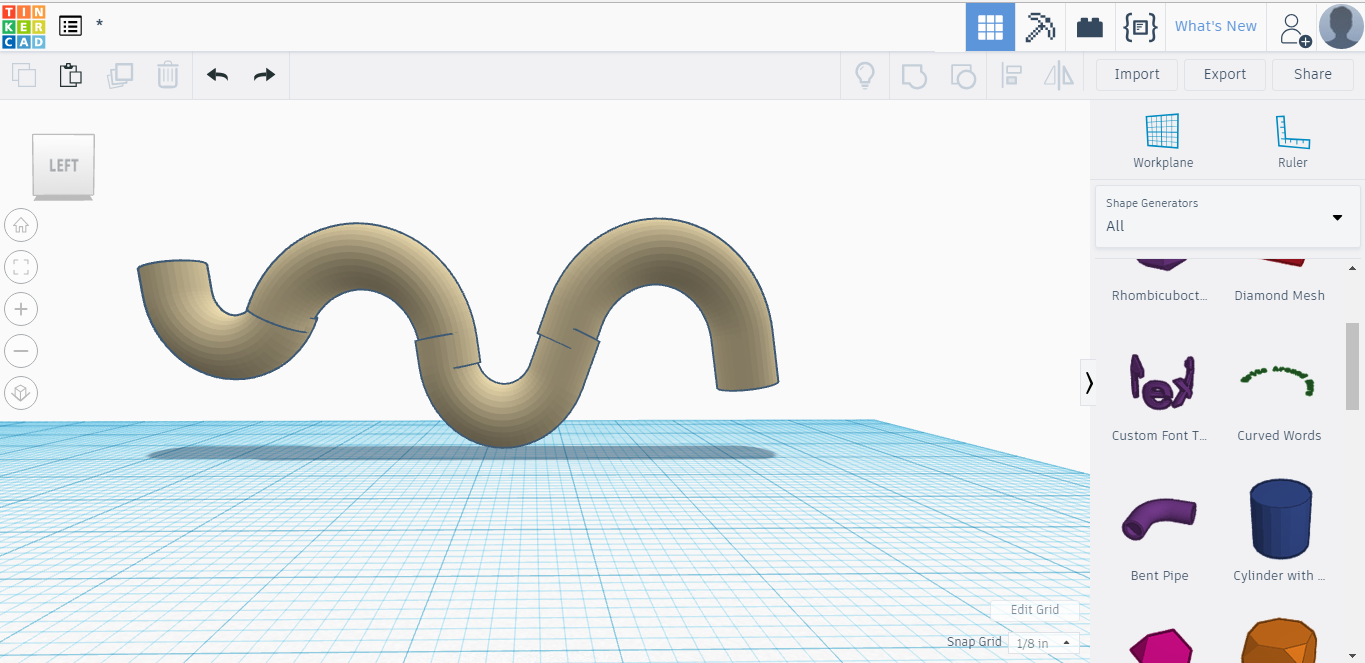This screenshot has width=1365, height=663.
Task: Open the Snap Grid 1/8 in dropdown
Action: coord(1043,643)
